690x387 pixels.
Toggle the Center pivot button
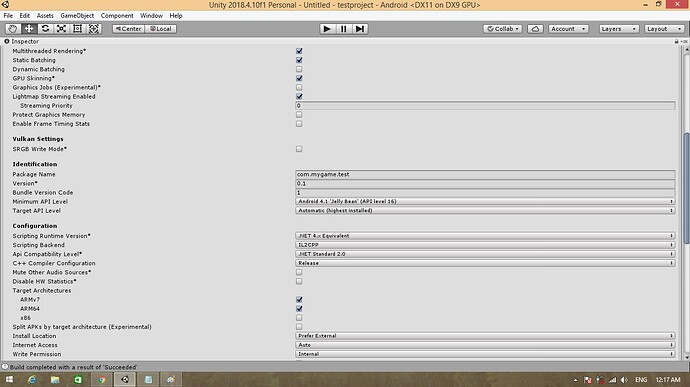[128, 29]
